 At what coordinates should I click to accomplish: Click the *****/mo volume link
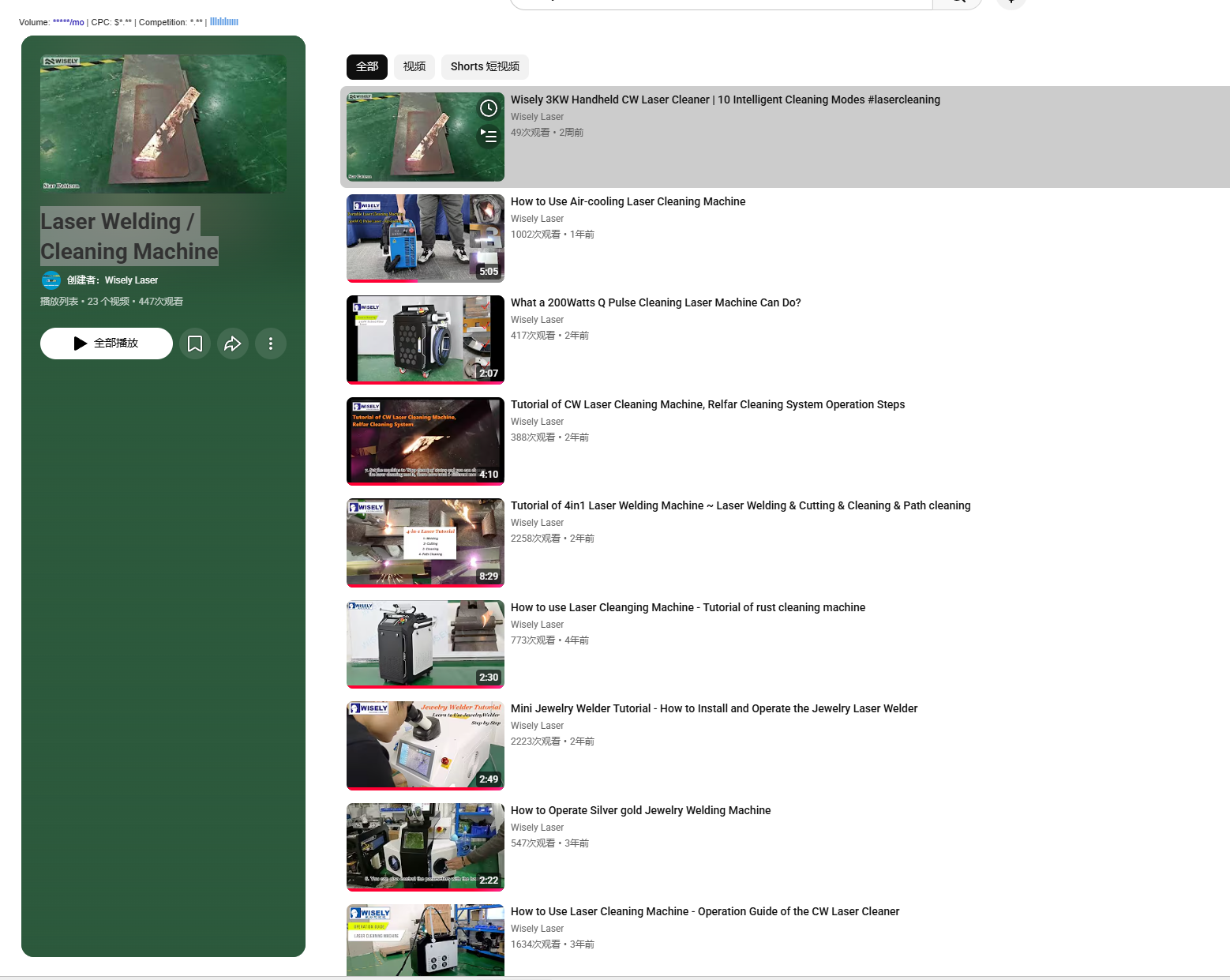coord(68,22)
